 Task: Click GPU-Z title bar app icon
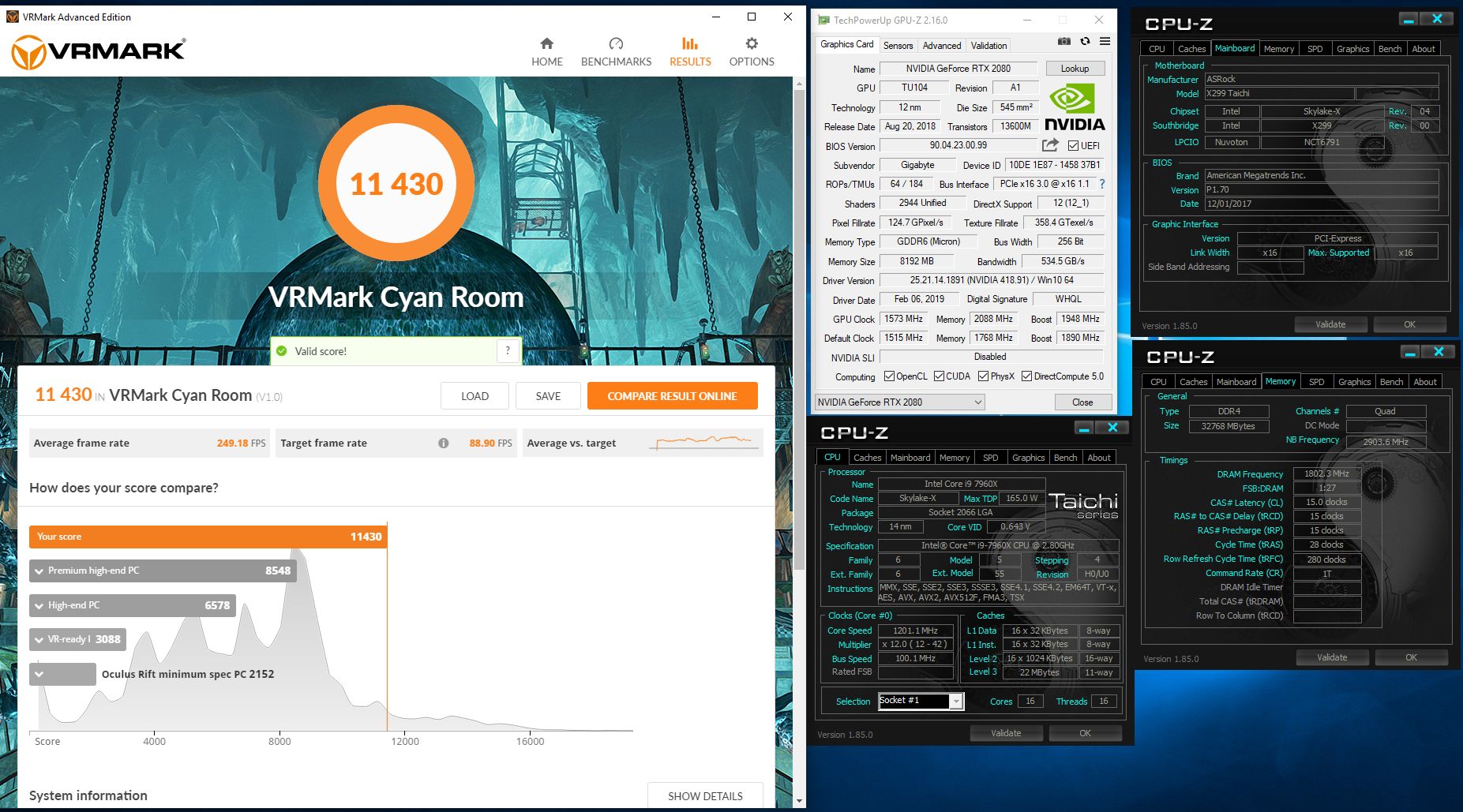pos(823,20)
